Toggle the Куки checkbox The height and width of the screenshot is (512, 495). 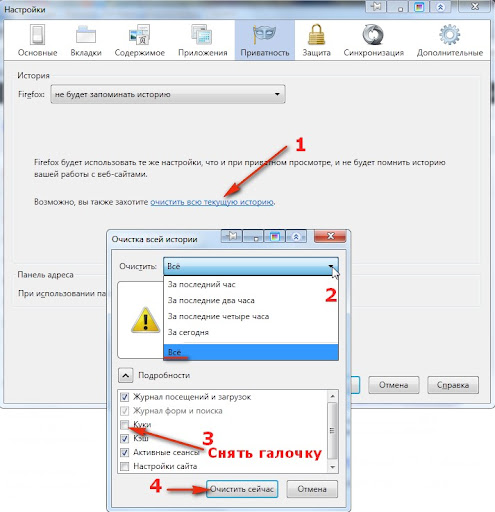(x=124, y=425)
